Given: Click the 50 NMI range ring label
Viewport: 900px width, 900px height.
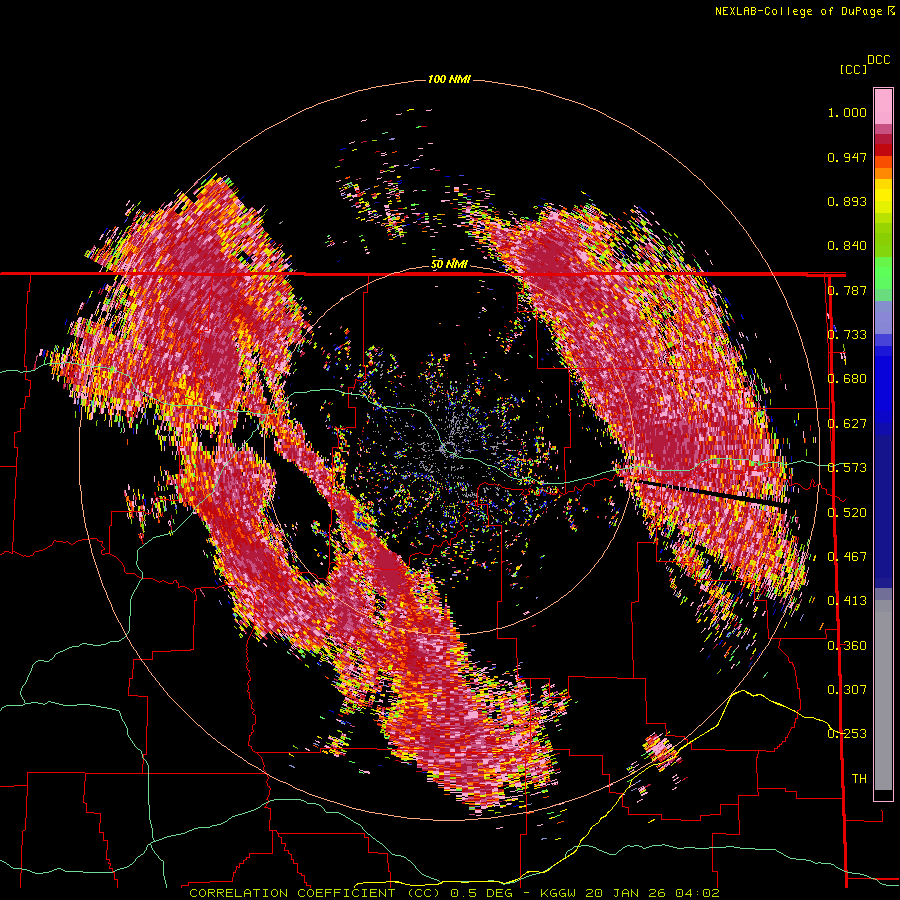Looking at the screenshot, I should (x=449, y=265).
